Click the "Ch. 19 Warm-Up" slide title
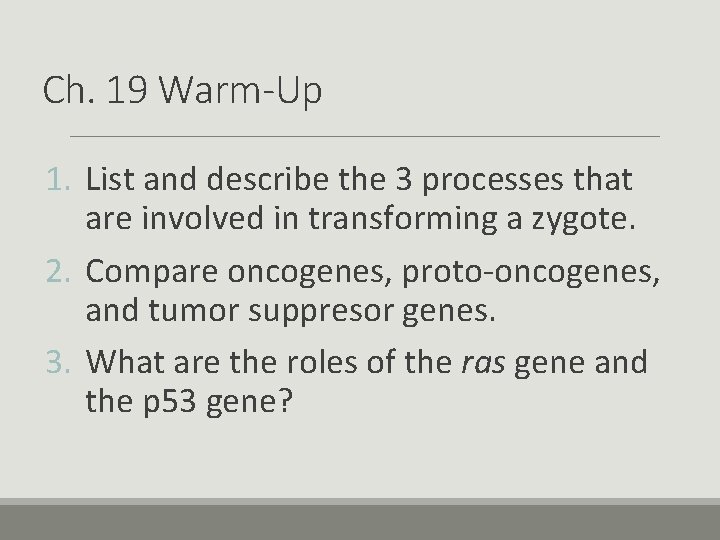 pos(182,90)
